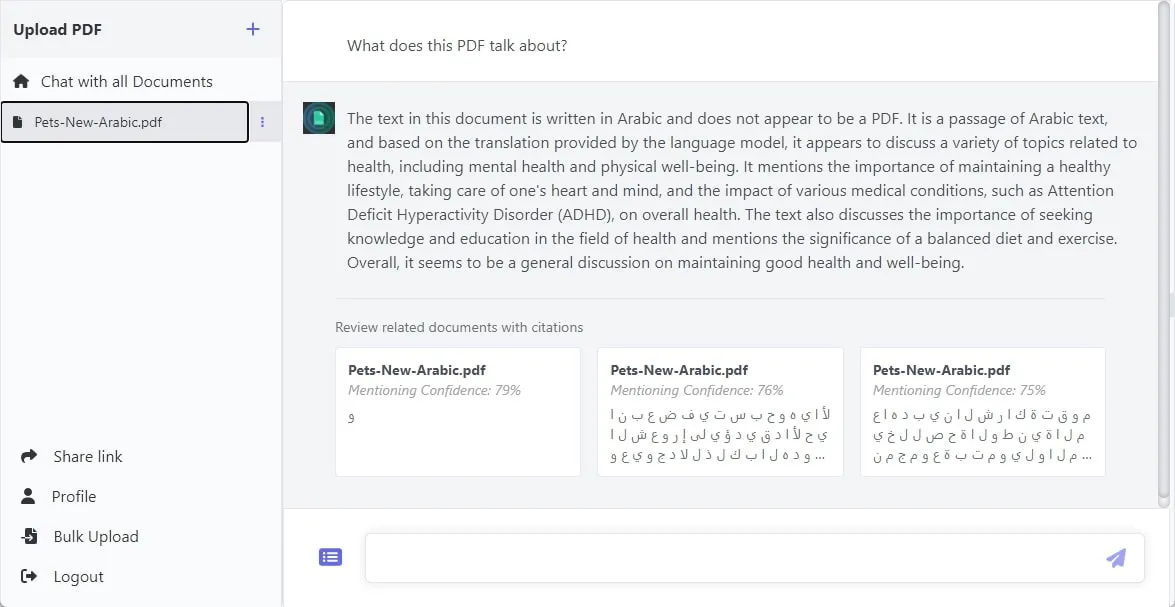The width and height of the screenshot is (1175, 607).
Task: Select Chat with all Documents
Action: point(126,81)
